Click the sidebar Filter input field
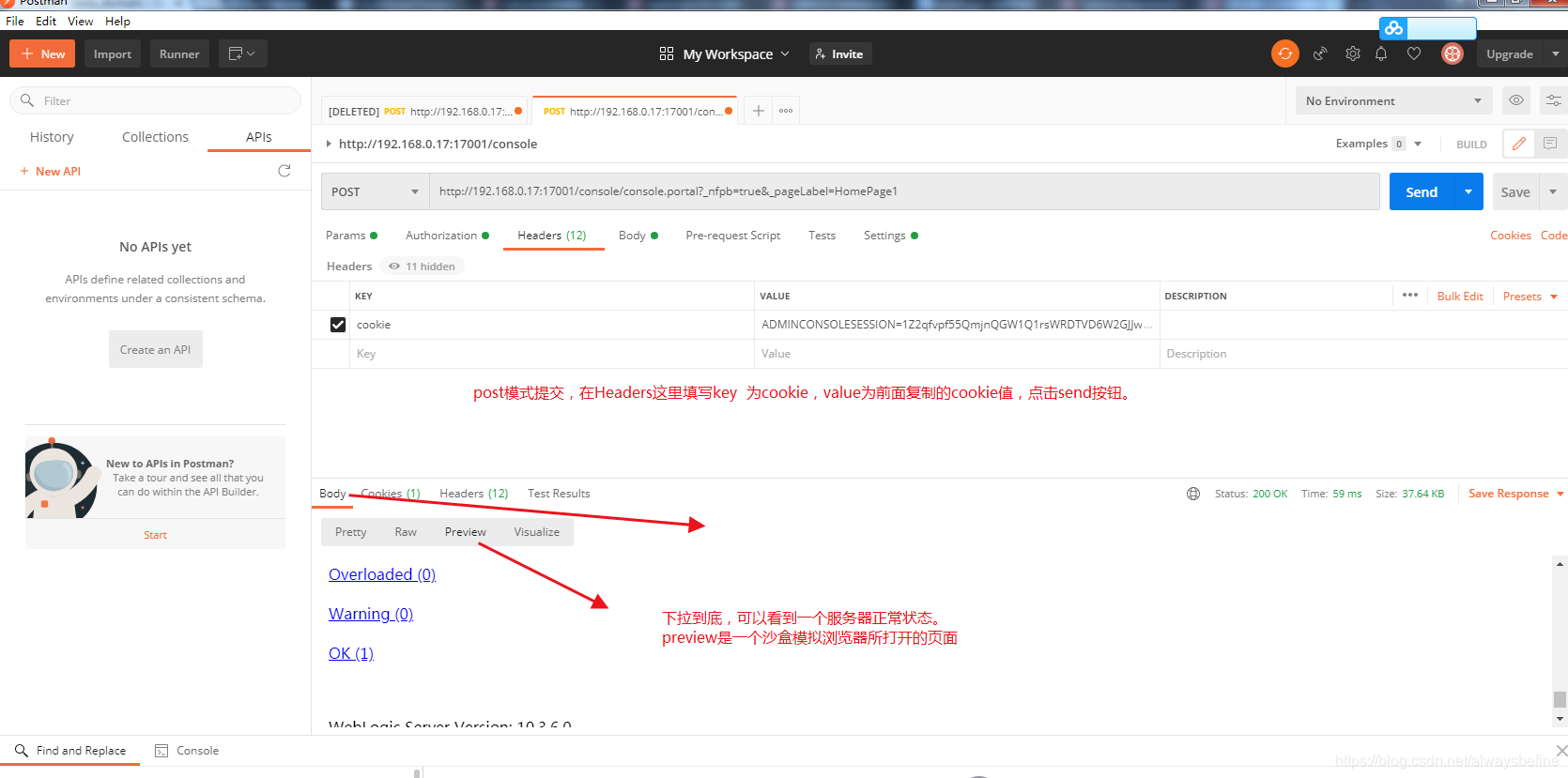This screenshot has width=1568, height=778. tap(155, 100)
